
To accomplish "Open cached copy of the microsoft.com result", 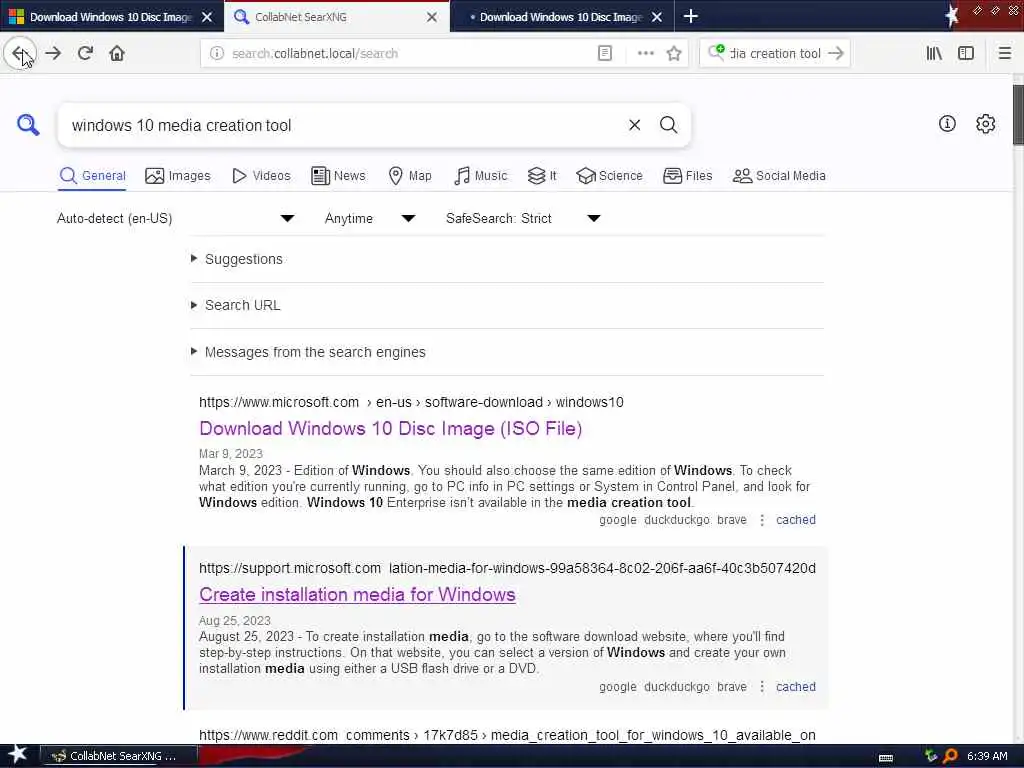I will point(795,520).
